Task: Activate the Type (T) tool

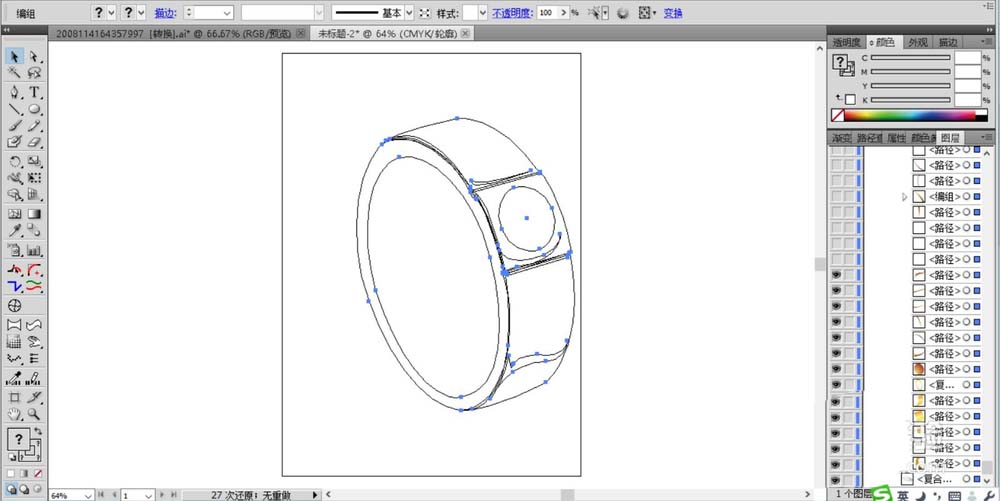Action: coord(34,92)
